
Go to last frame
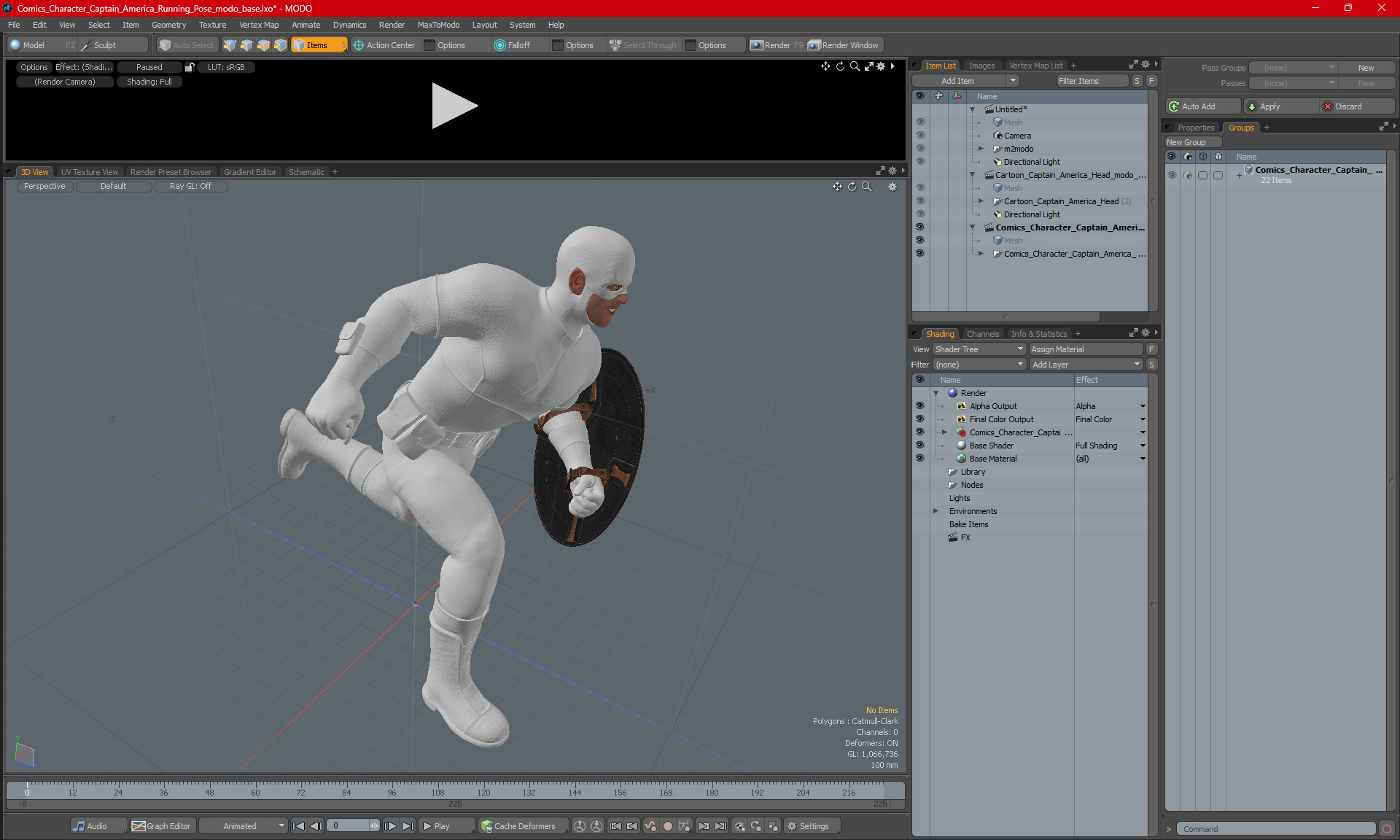(x=408, y=826)
